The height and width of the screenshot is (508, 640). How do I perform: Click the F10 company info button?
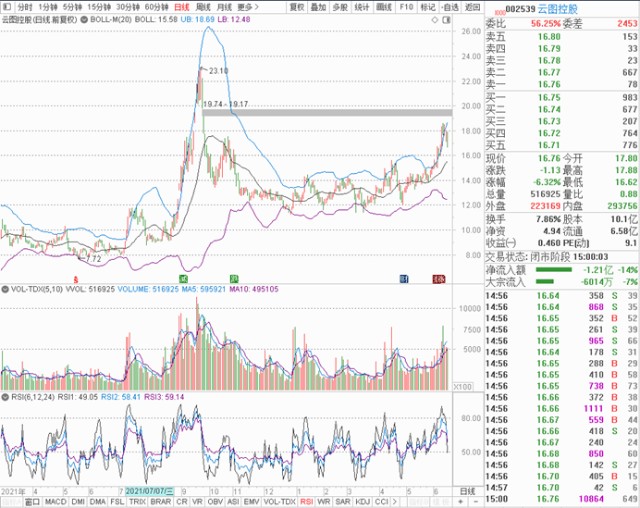point(405,6)
